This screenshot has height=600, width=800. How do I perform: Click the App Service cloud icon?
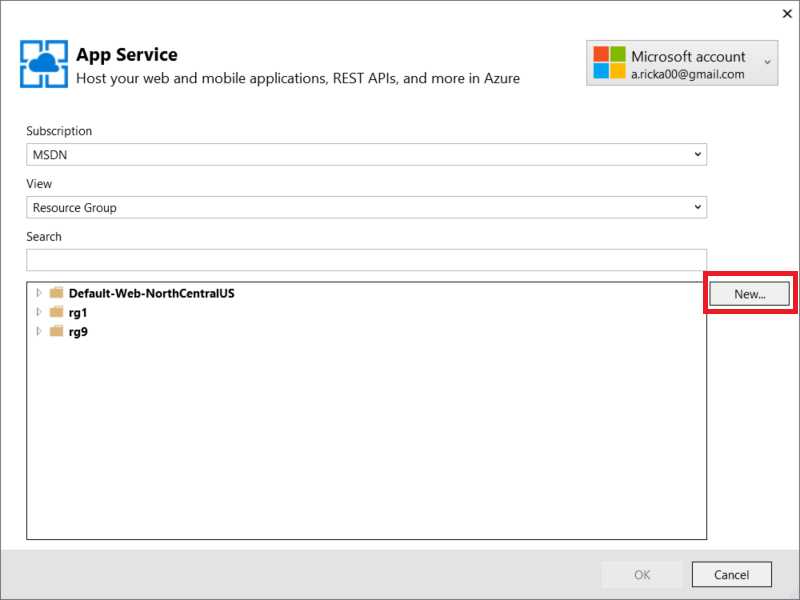pos(44,64)
